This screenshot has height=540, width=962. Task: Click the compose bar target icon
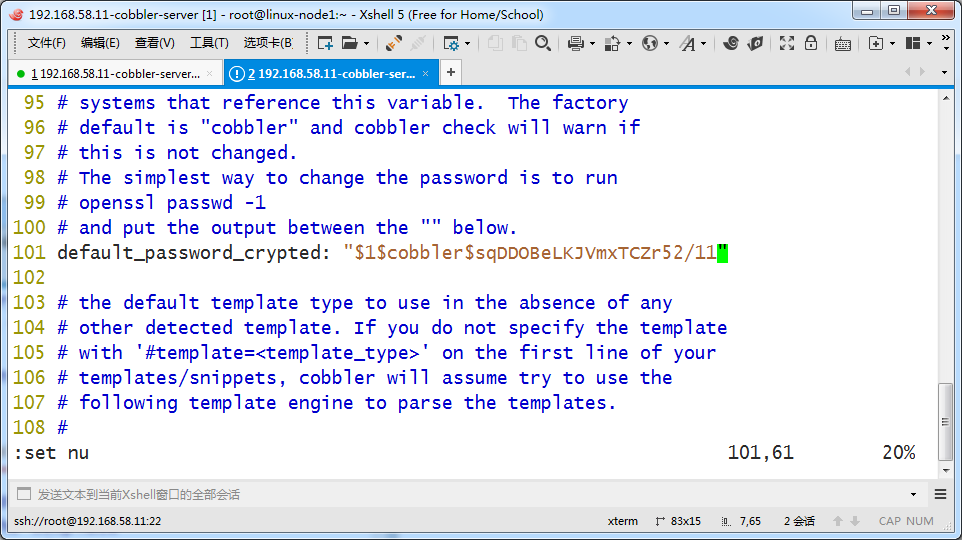[24, 494]
